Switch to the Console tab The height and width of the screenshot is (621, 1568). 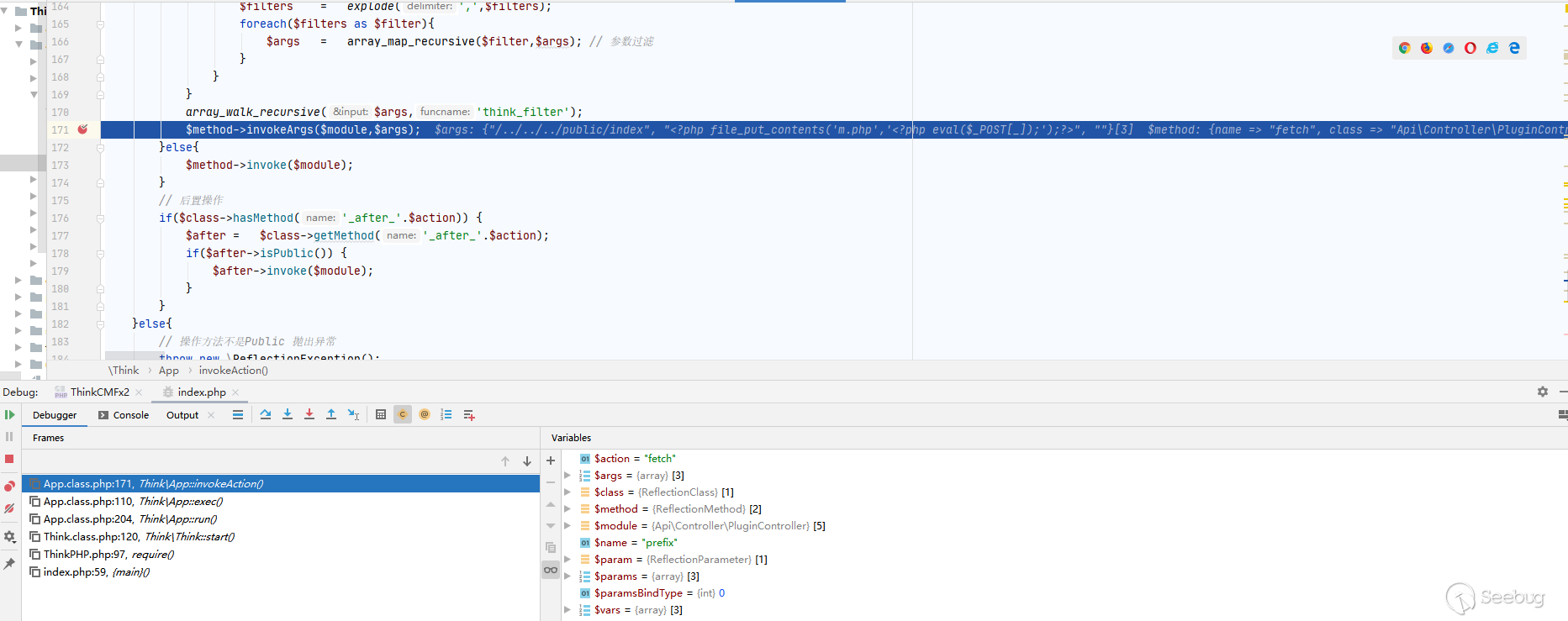click(124, 415)
